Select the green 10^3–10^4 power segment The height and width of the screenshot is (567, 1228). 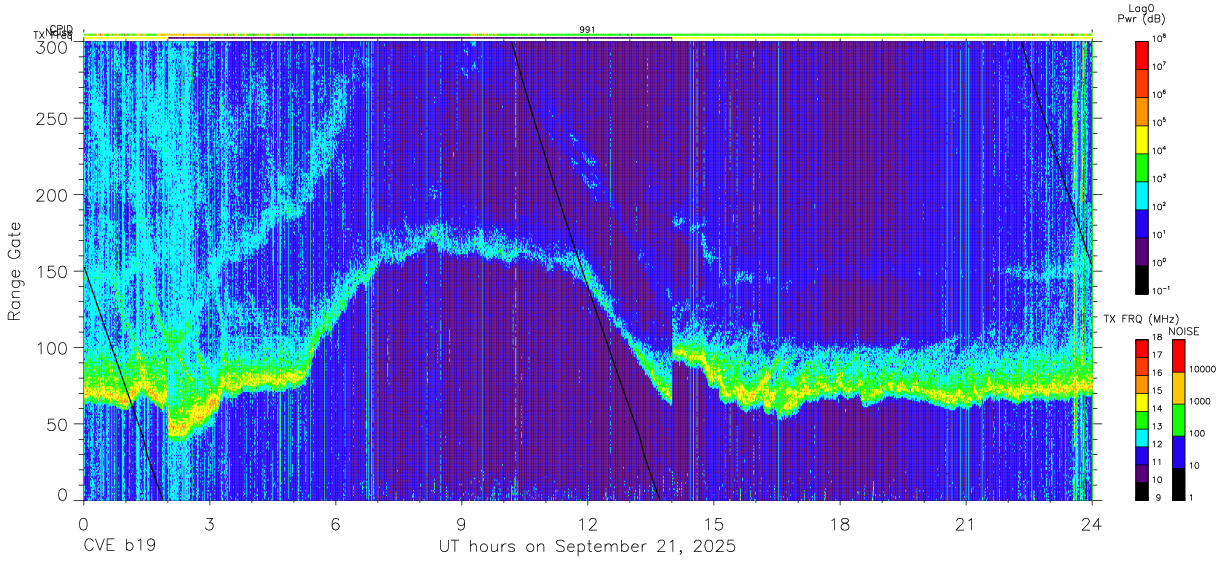click(x=1142, y=166)
